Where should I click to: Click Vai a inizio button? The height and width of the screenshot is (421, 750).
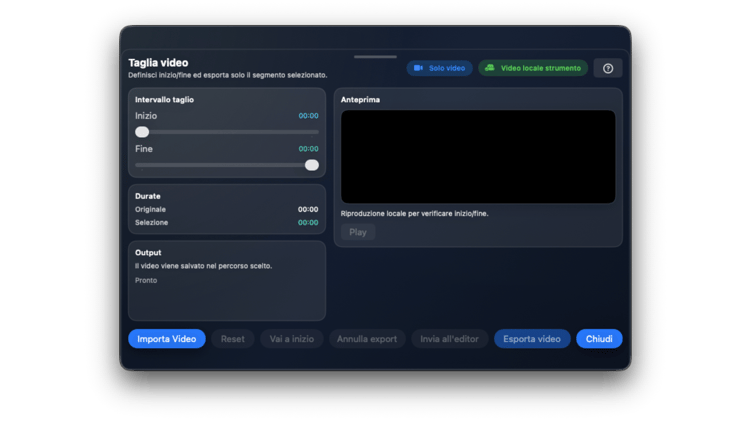(292, 339)
